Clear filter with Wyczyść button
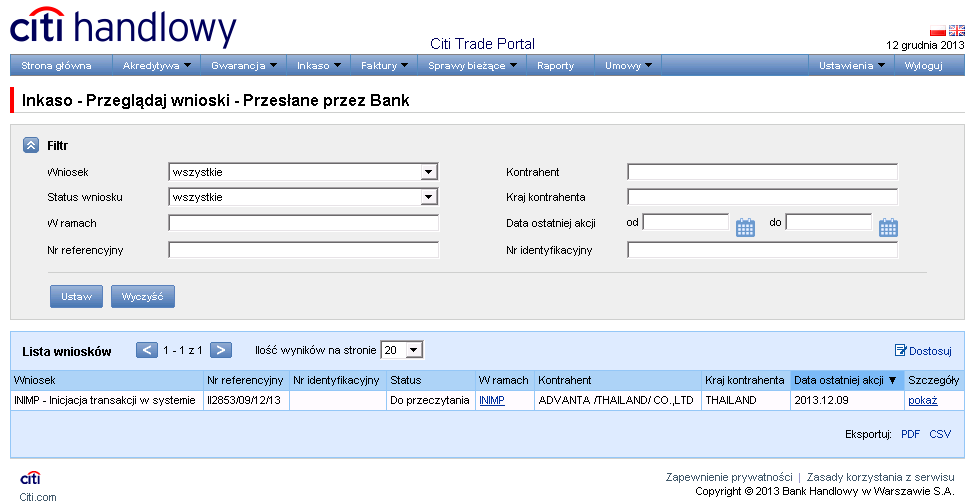Screen dimensions: 968x504 click(x=143, y=296)
